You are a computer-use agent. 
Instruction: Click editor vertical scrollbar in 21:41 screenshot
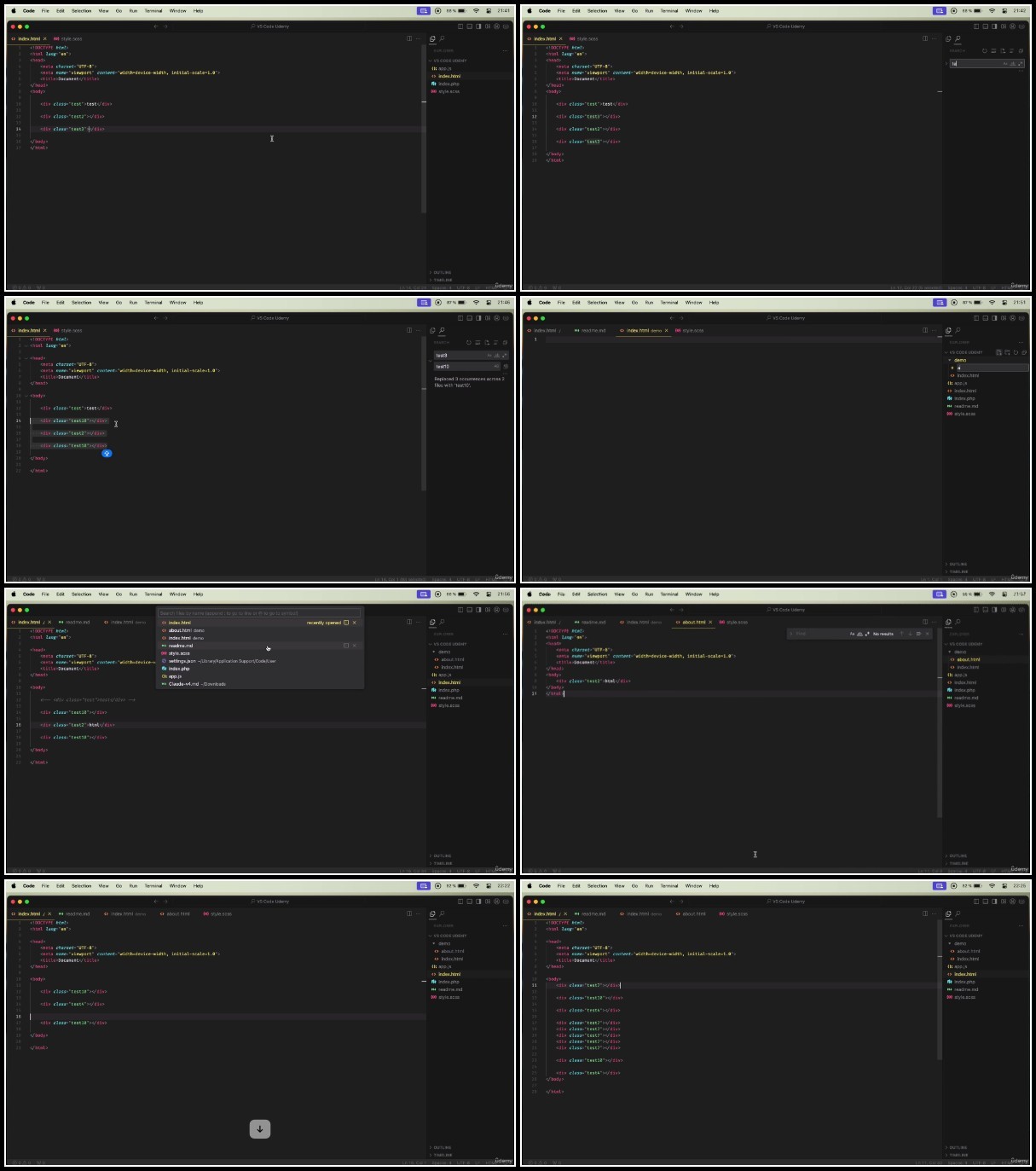[424, 128]
